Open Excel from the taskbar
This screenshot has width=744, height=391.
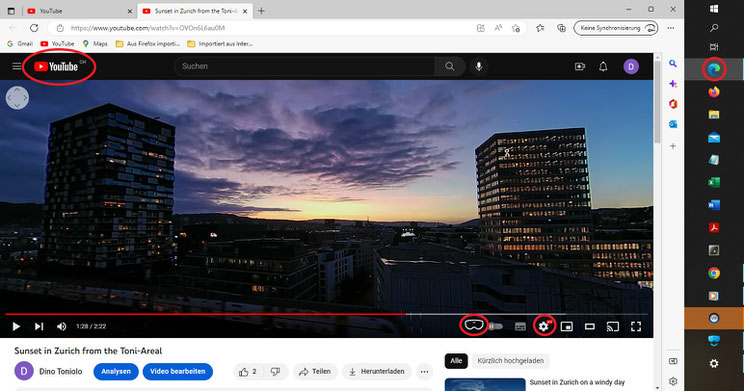714,182
